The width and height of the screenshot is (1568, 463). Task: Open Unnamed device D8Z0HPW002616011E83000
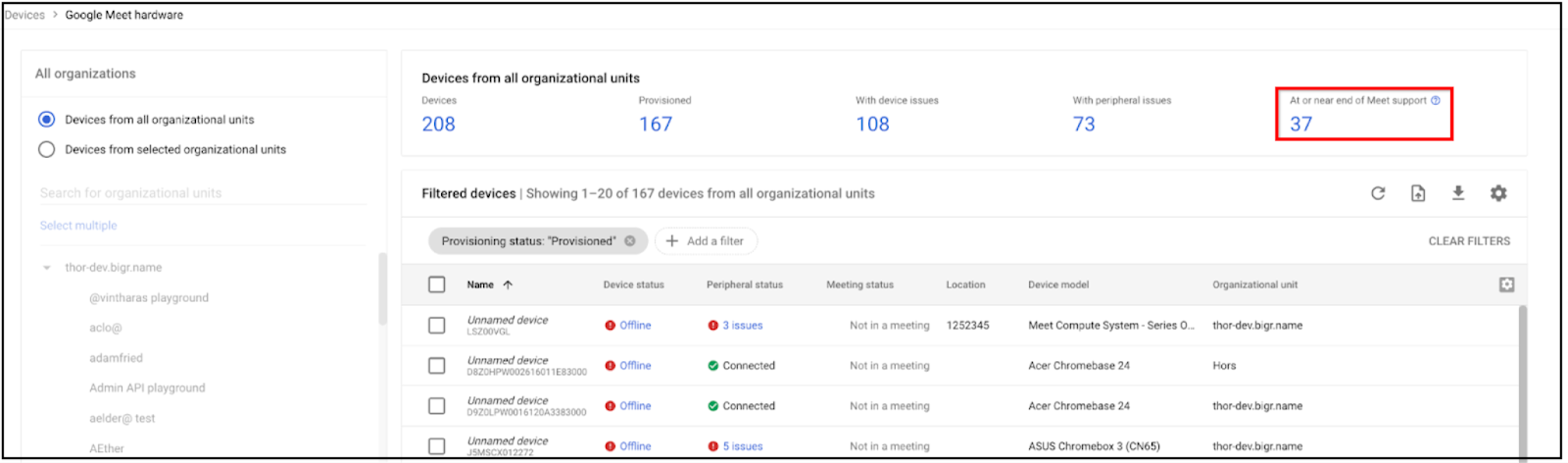(x=508, y=361)
